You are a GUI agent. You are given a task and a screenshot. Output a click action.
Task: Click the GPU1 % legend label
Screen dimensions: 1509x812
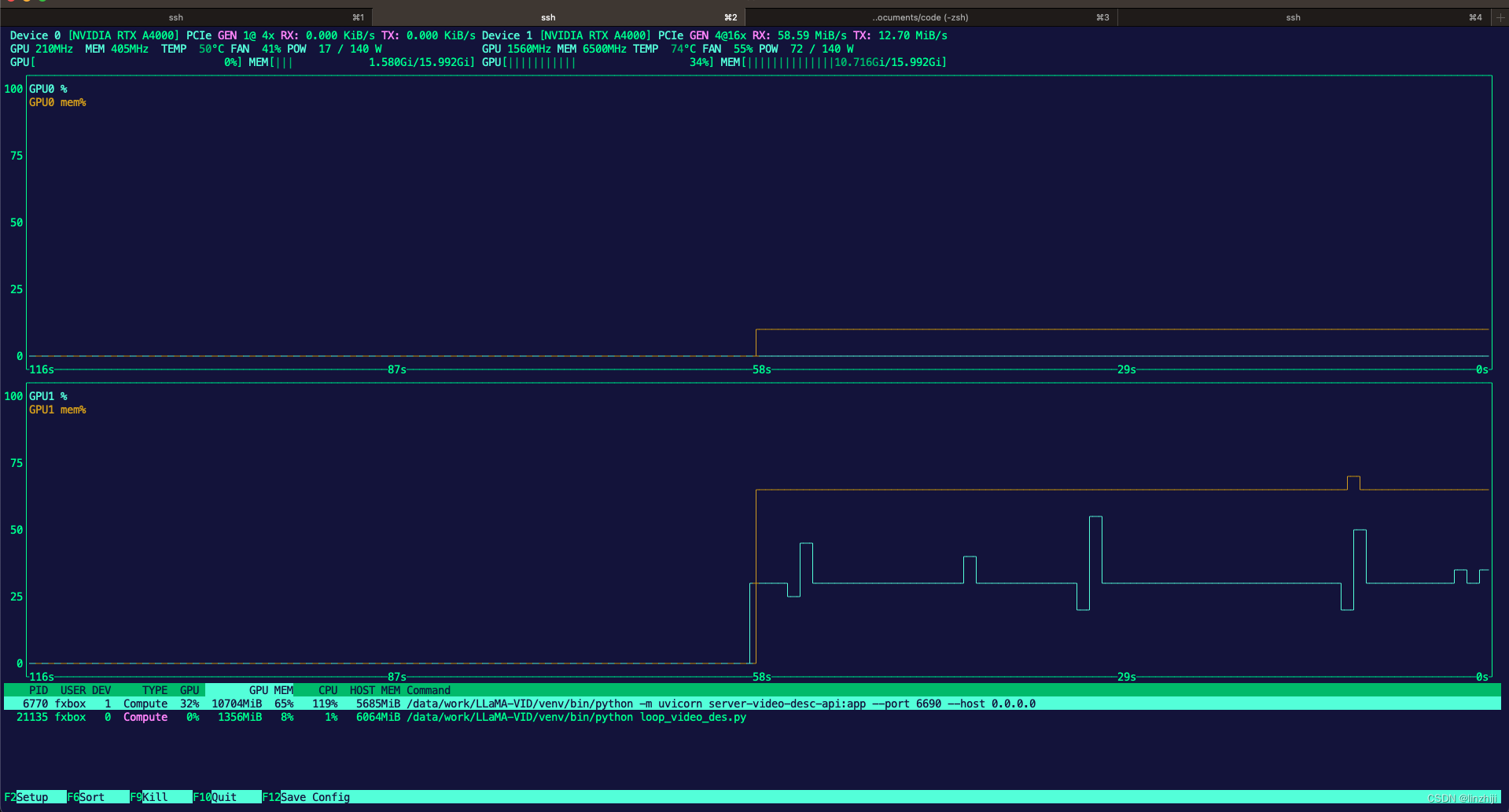point(47,396)
